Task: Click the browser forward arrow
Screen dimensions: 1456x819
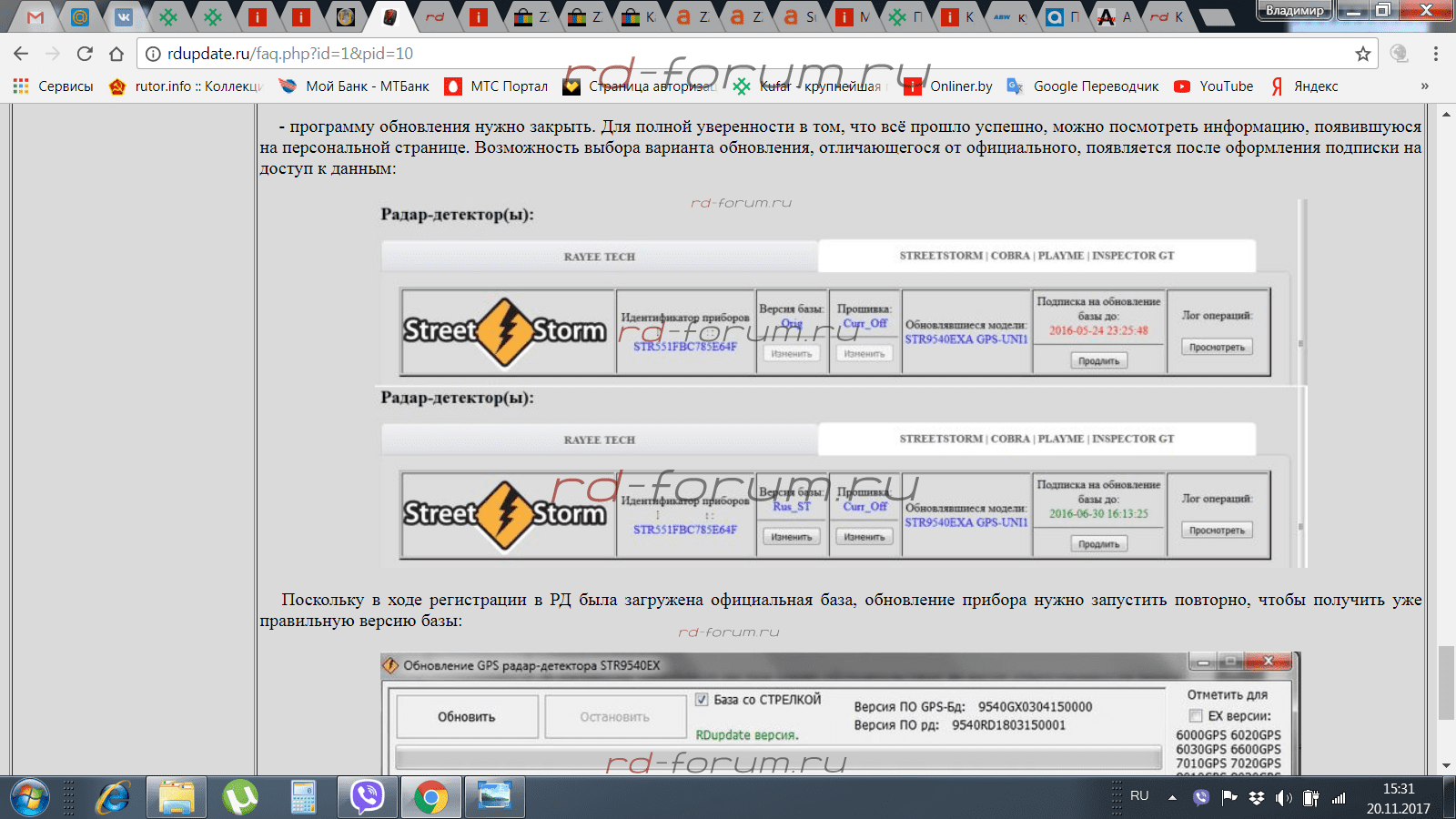Action: point(53,54)
